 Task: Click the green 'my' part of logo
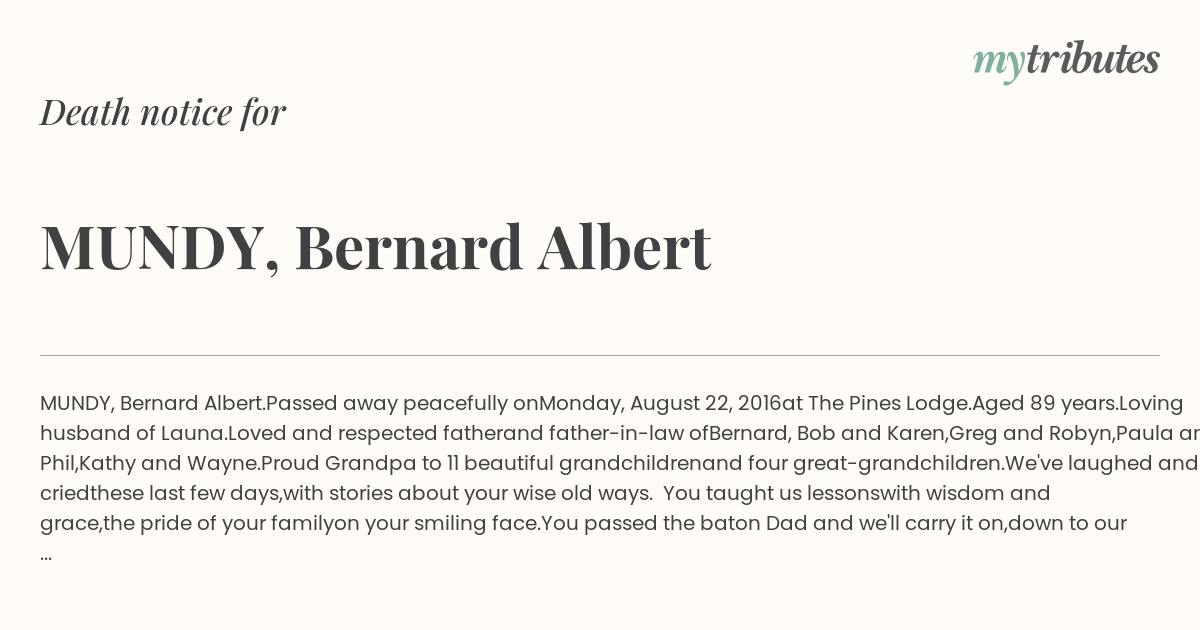click(998, 65)
